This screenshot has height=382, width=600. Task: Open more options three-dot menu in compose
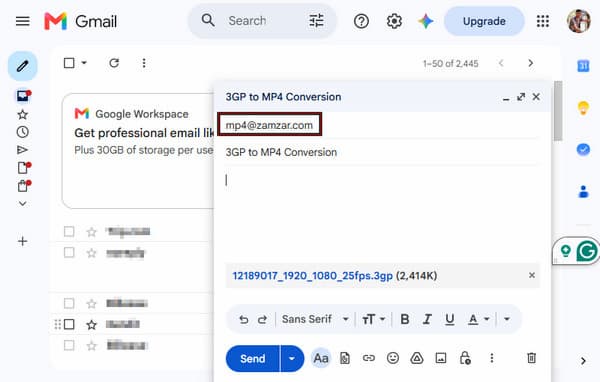click(x=492, y=358)
